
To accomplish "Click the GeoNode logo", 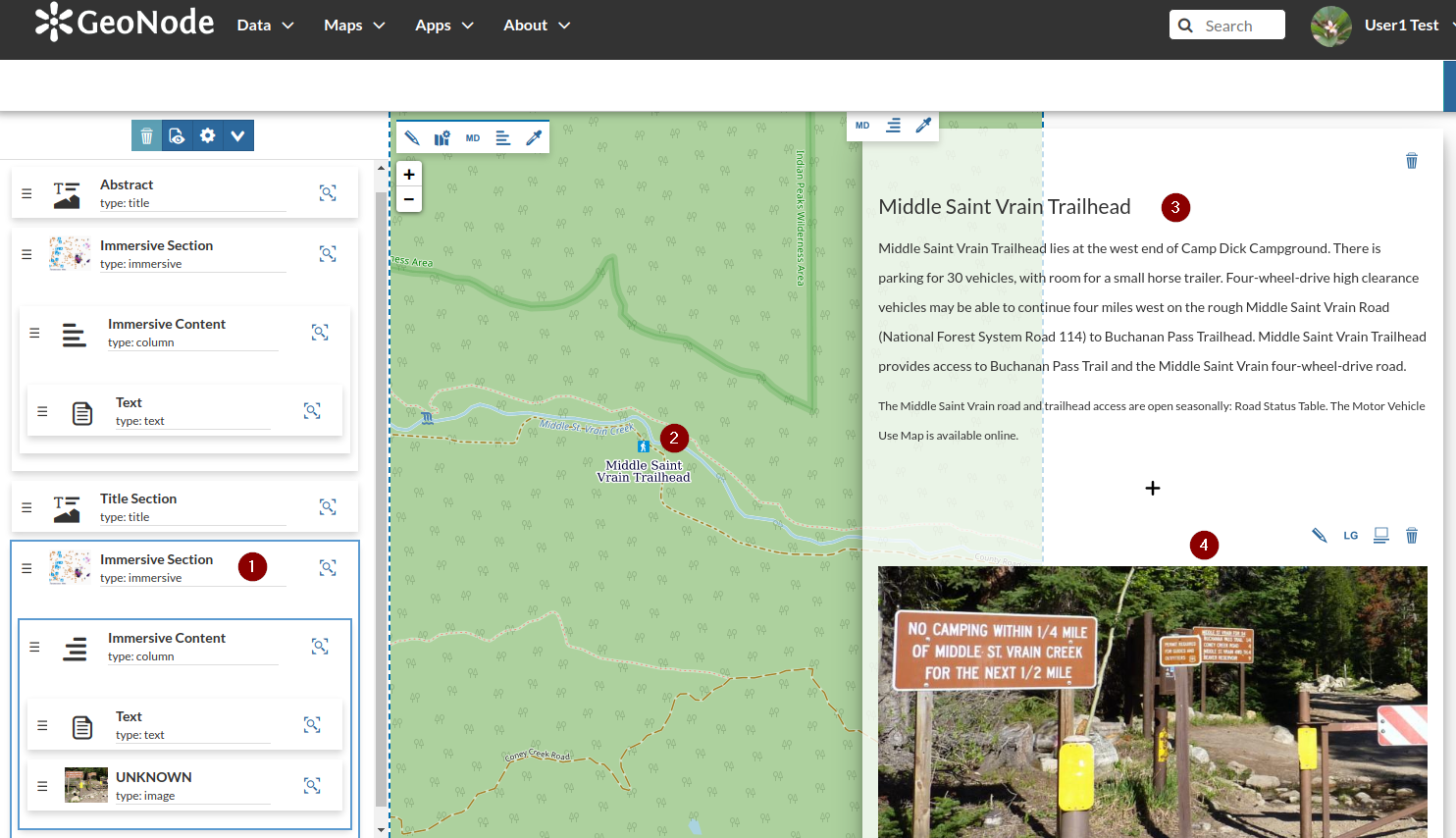I will point(125,22).
